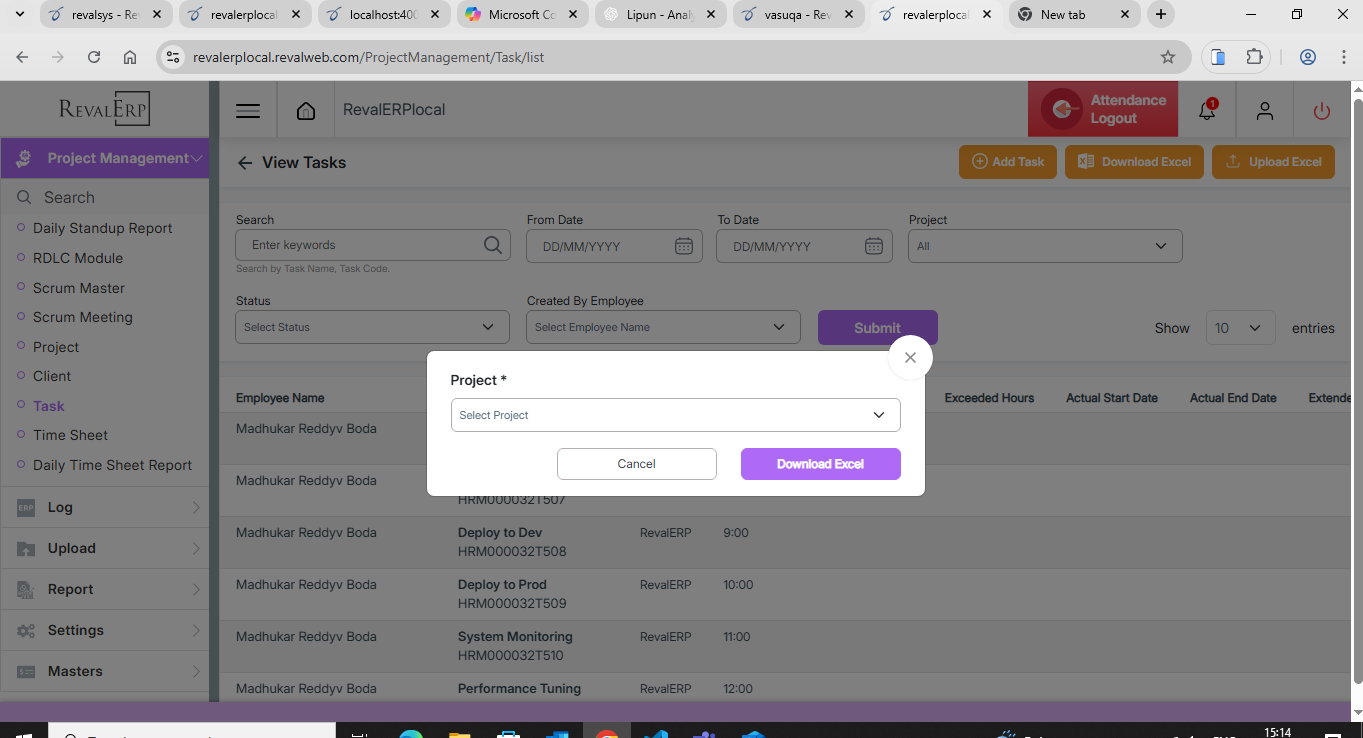Viewport: 1363px width, 738px height.
Task: Open Time Sheet in the sidebar
Action: click(x=70, y=435)
